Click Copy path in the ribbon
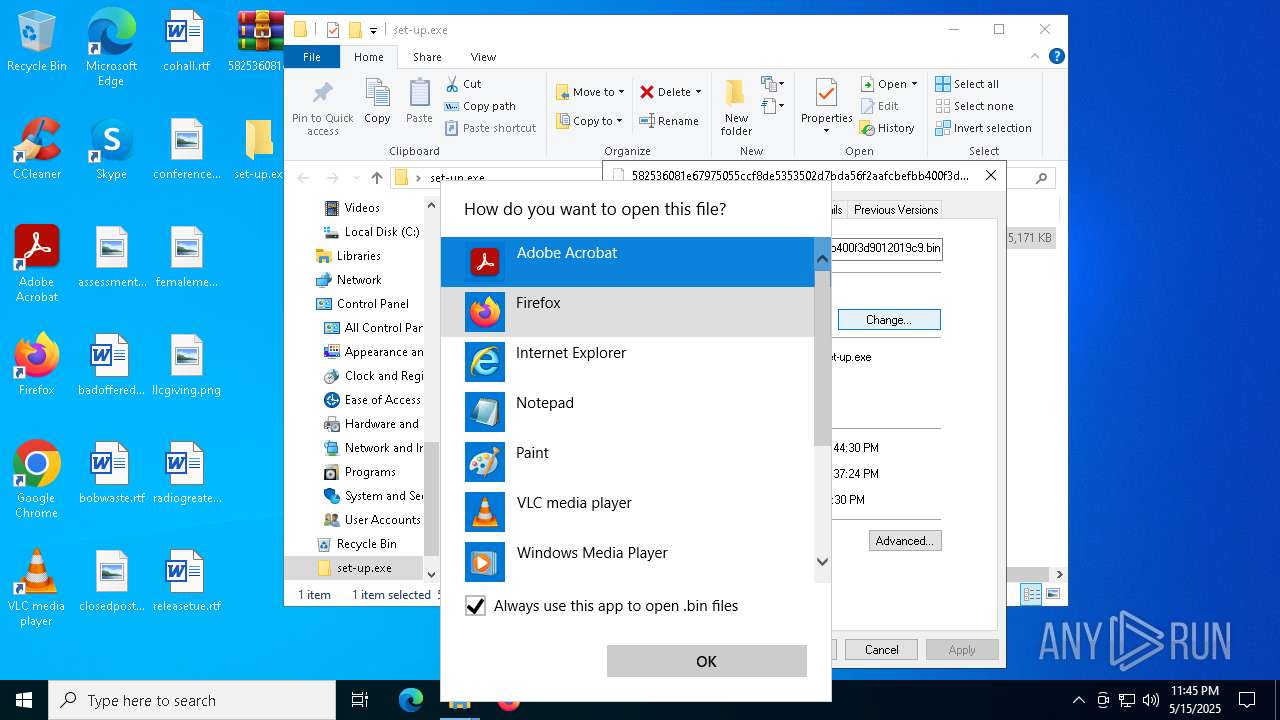 point(480,106)
